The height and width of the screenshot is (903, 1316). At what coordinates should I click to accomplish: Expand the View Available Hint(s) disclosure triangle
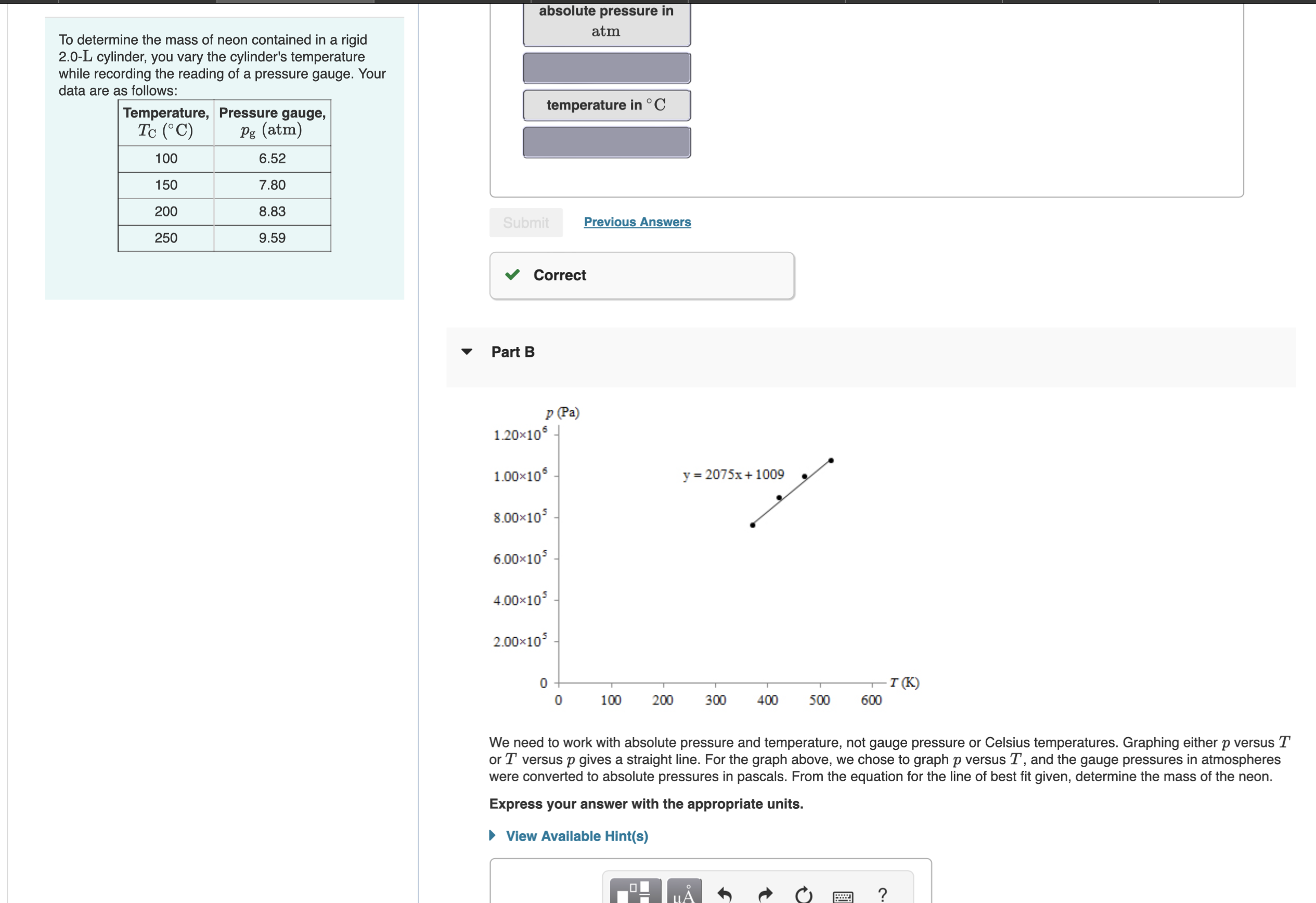[492, 835]
